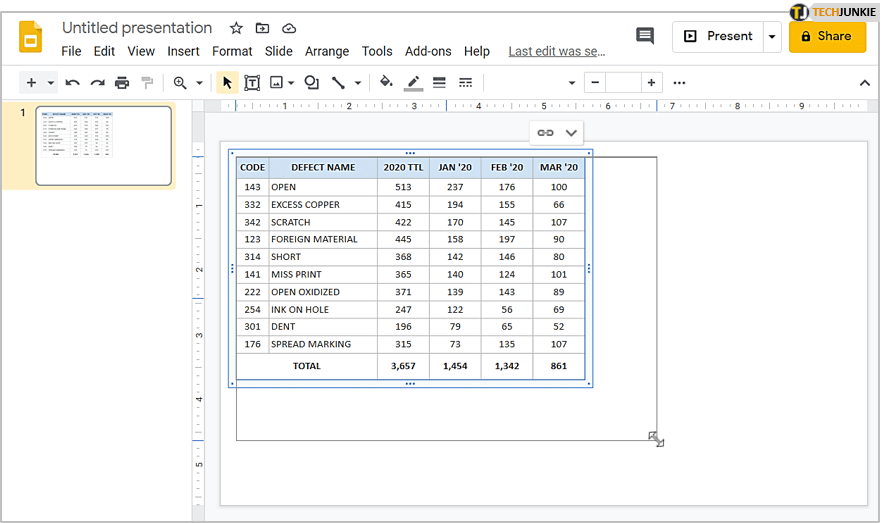Image resolution: width=884 pixels, height=523 pixels.
Task: Expand the Present options dropdown arrow
Action: click(x=771, y=37)
